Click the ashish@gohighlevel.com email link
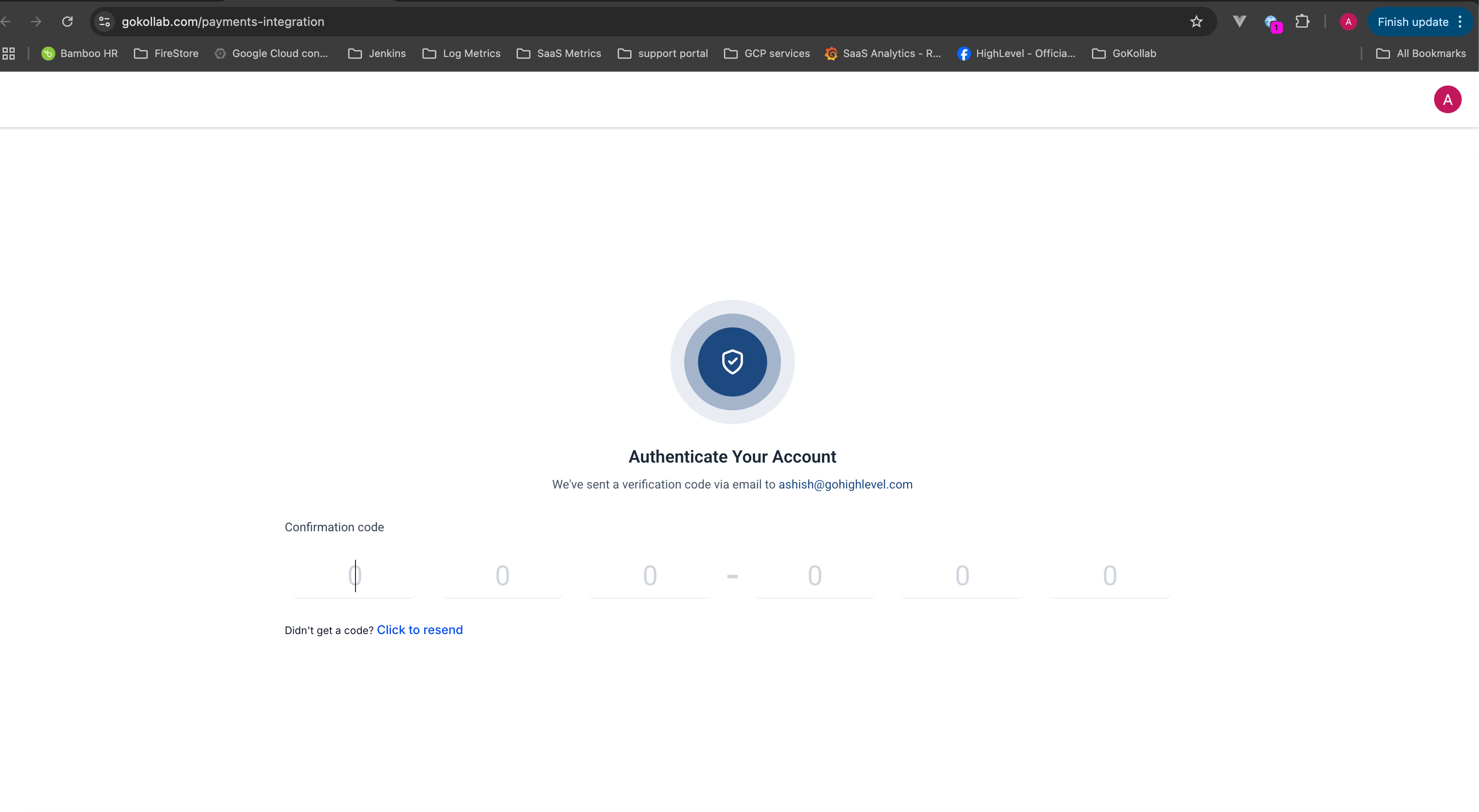This screenshot has height=812, width=1479. [845, 484]
